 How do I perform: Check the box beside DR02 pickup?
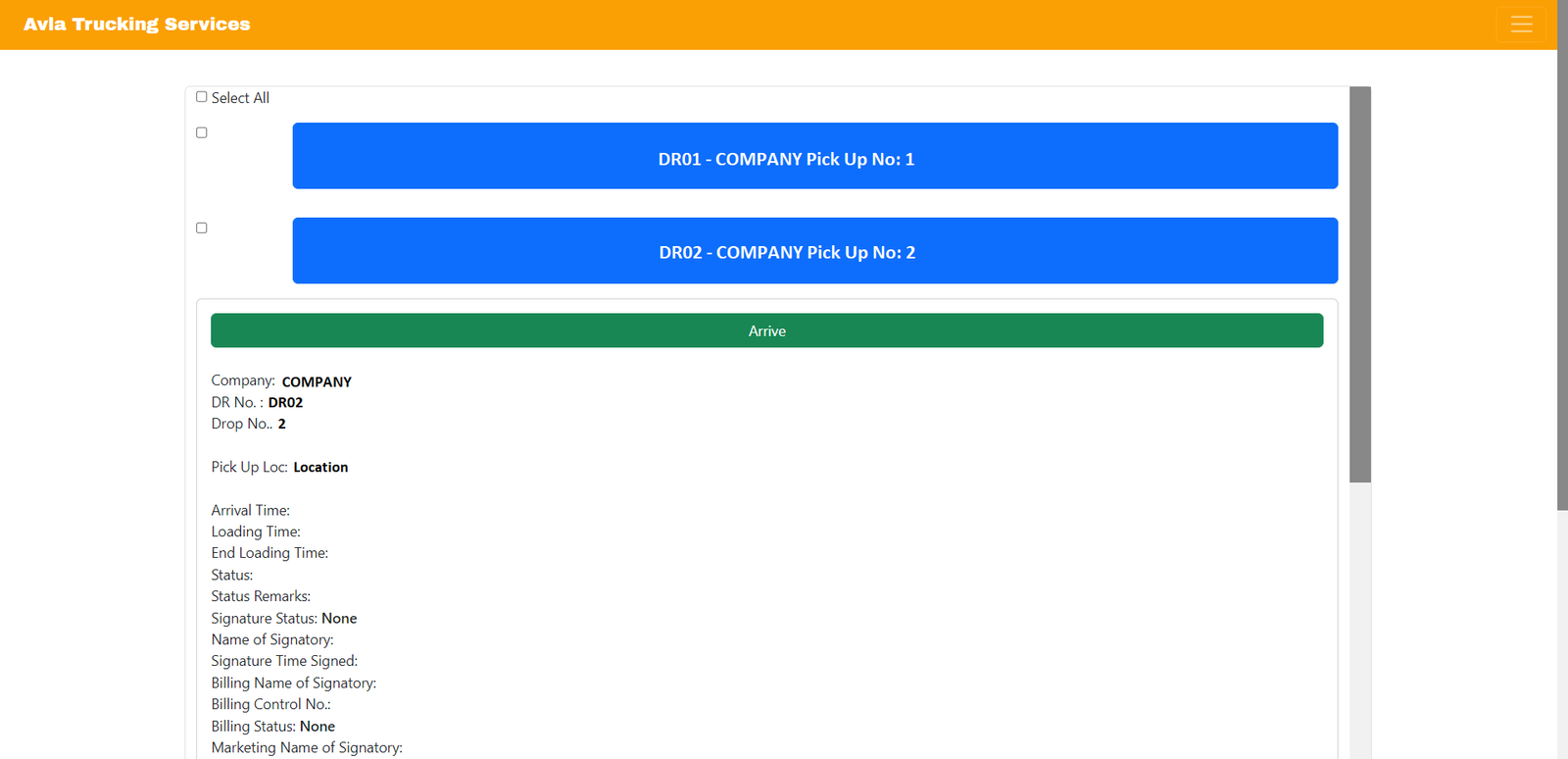[202, 228]
